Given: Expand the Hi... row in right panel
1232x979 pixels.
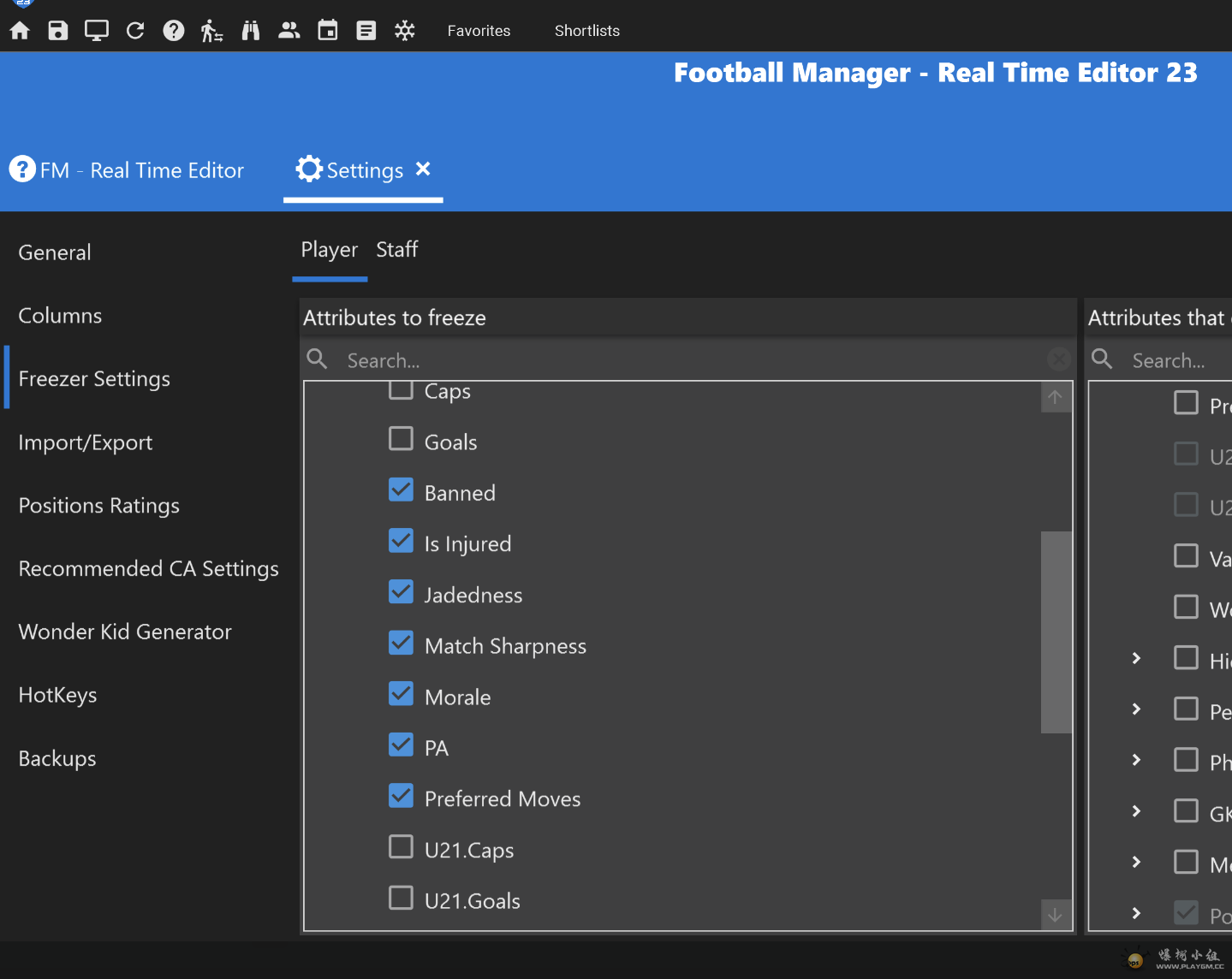Looking at the screenshot, I should coord(1136,658).
